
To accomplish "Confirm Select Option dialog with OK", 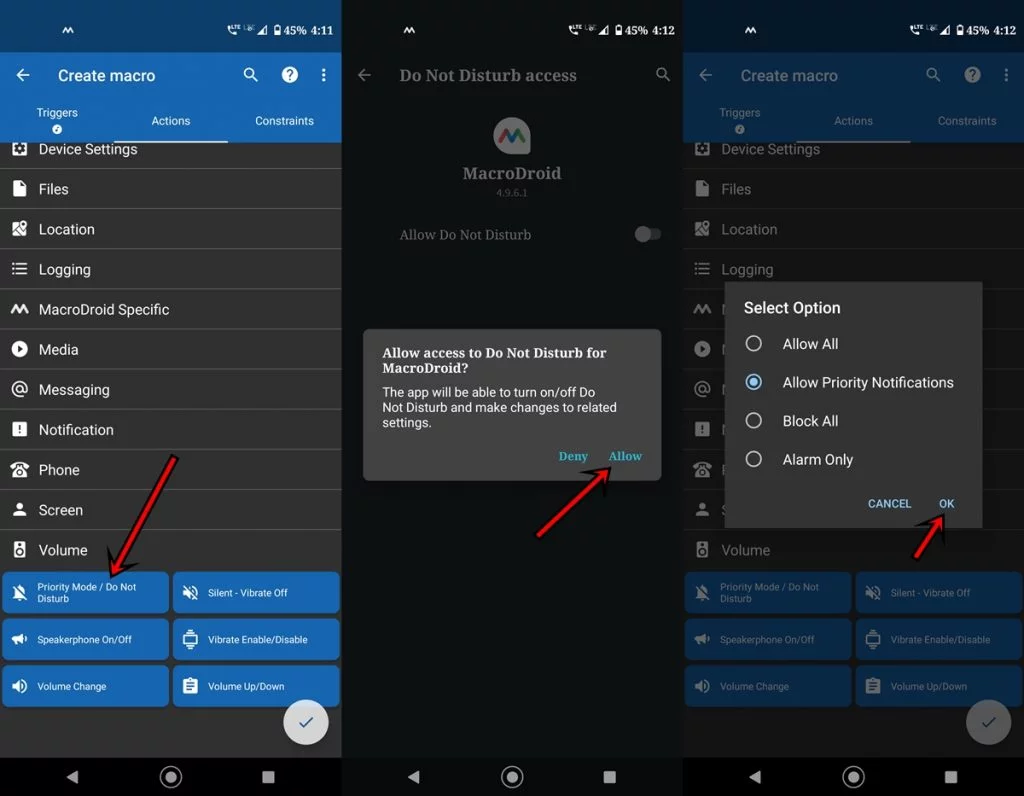I will coord(946,504).
